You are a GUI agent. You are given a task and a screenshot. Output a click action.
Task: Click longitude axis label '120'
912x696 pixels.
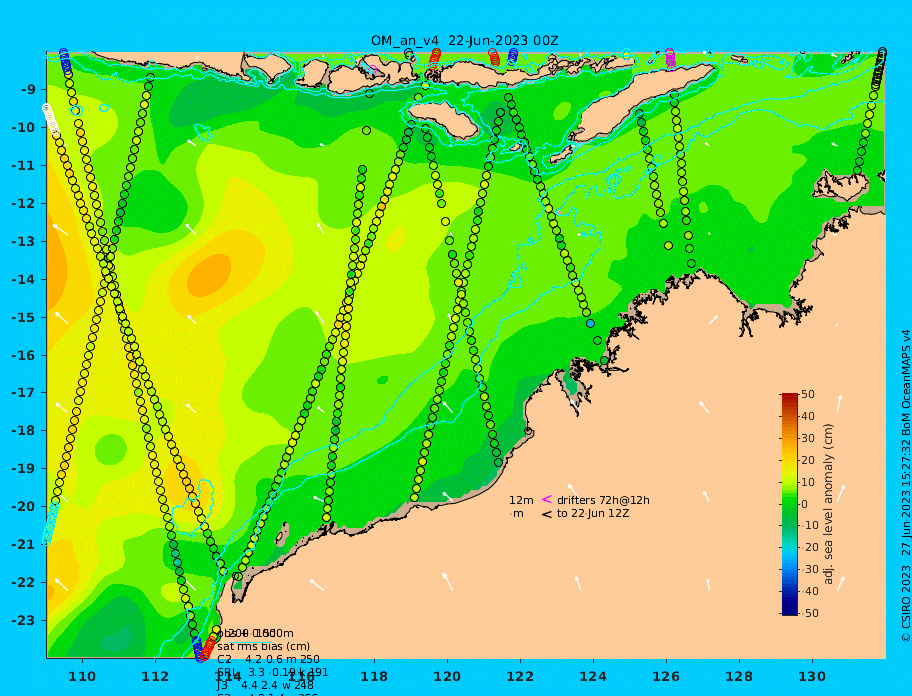pos(447,676)
